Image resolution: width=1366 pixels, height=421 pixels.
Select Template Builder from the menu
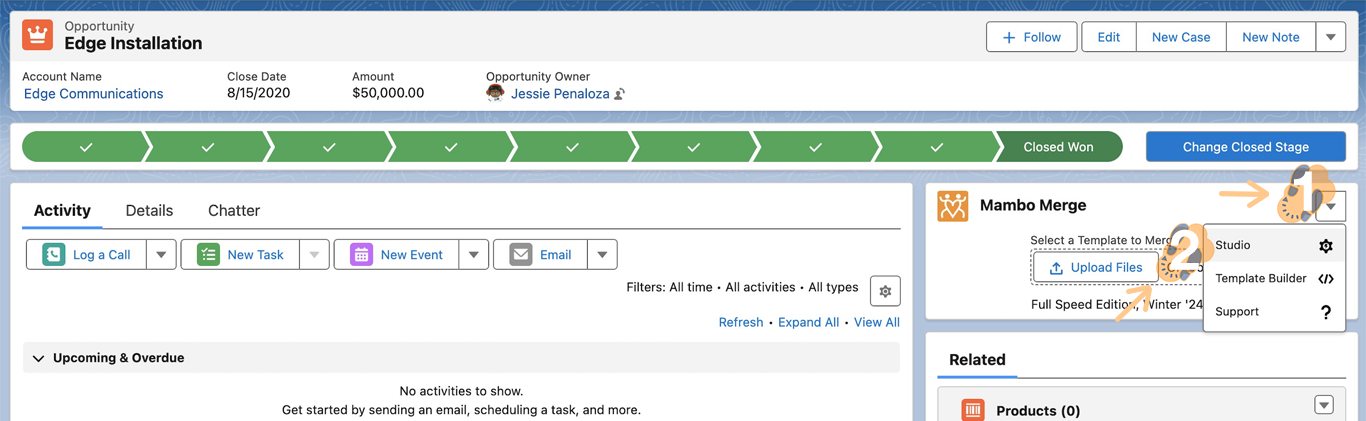click(1260, 279)
